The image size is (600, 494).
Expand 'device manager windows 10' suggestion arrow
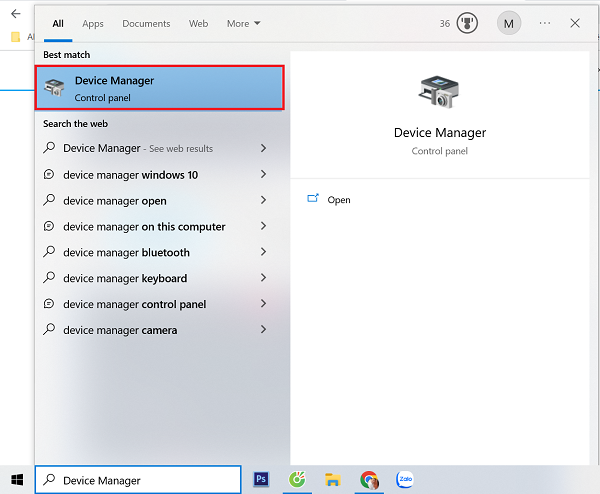(x=263, y=174)
